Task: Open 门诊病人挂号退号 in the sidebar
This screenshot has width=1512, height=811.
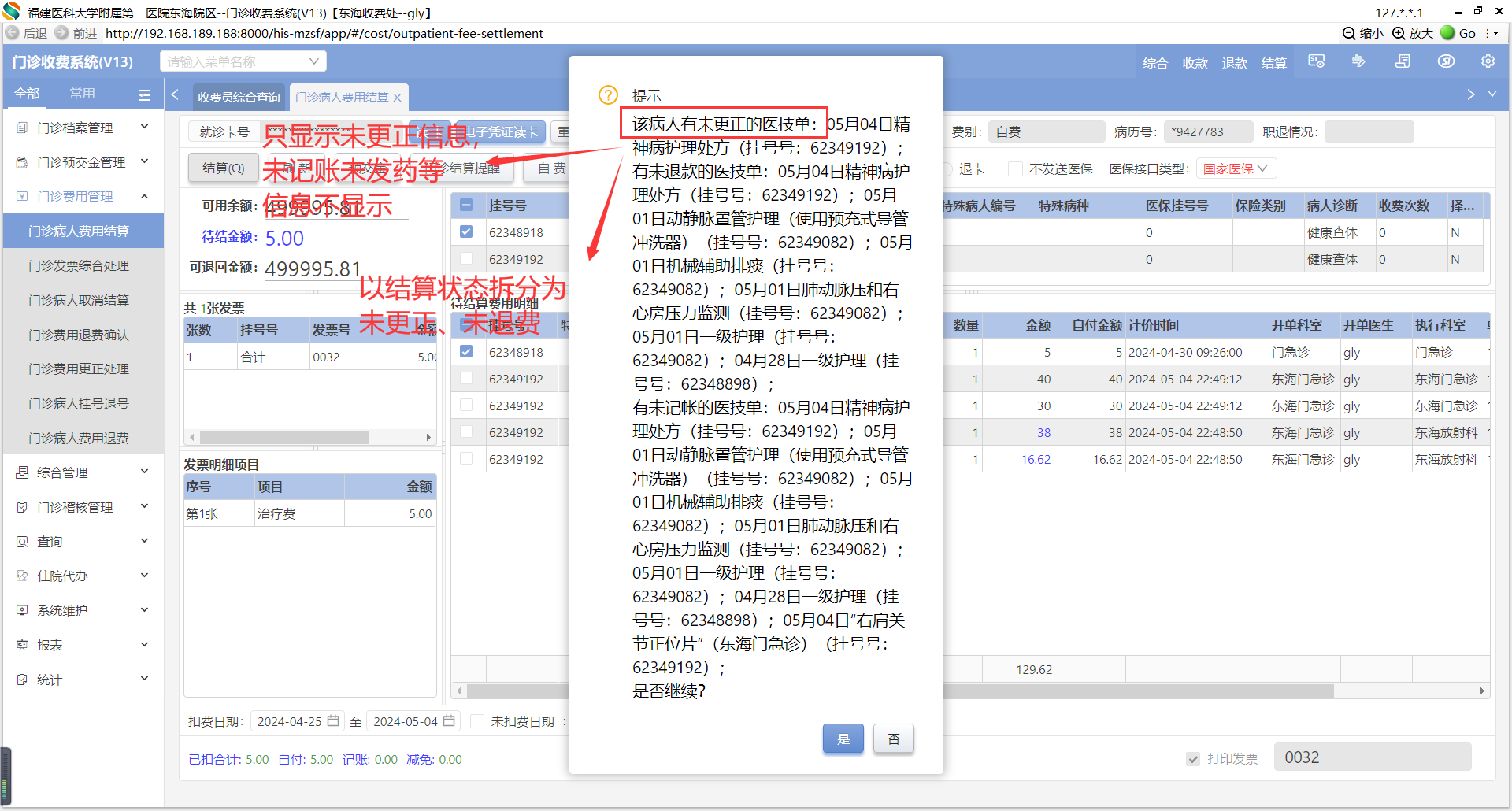Action: [79, 404]
